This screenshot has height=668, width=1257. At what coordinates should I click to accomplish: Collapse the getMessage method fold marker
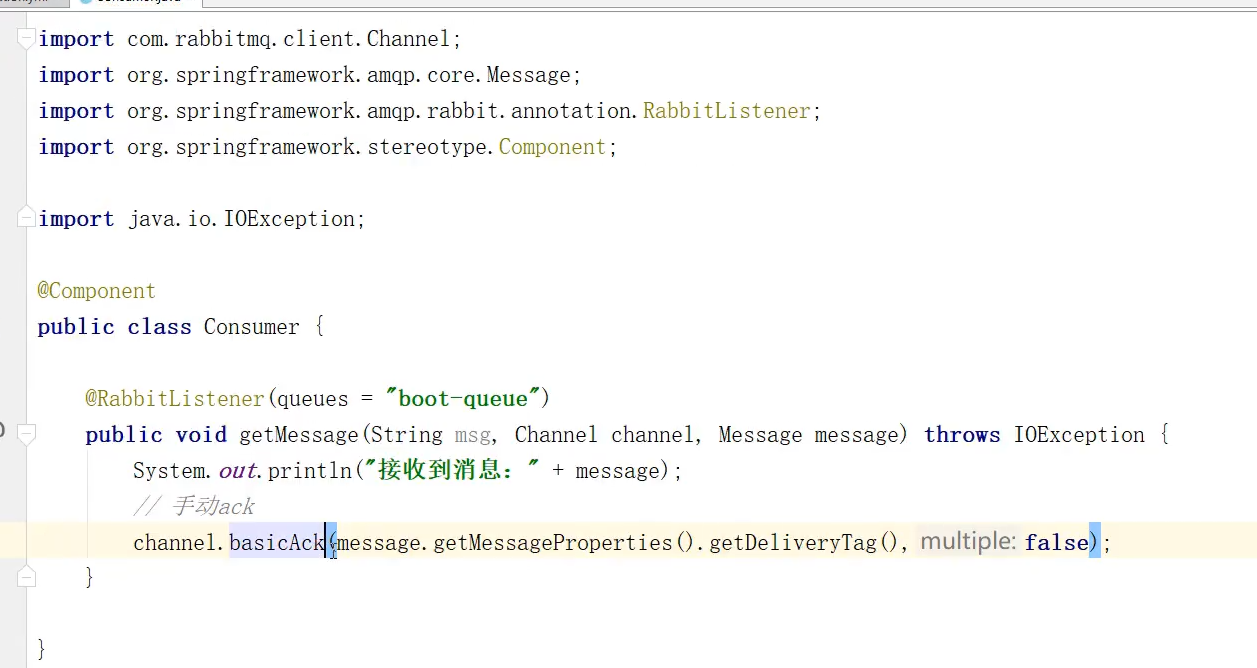pyautogui.click(x=27, y=434)
